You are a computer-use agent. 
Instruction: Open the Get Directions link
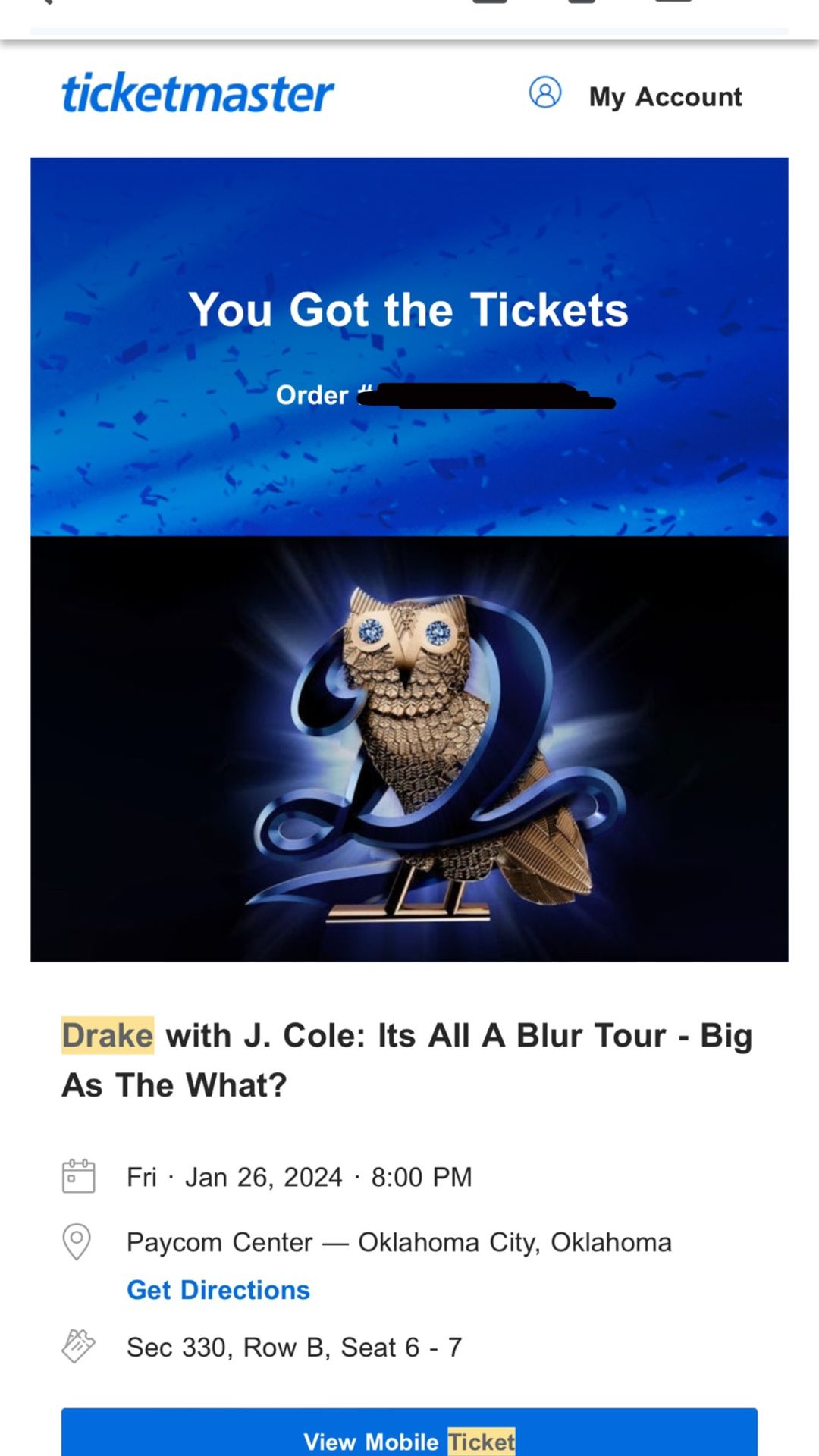[x=218, y=1290]
